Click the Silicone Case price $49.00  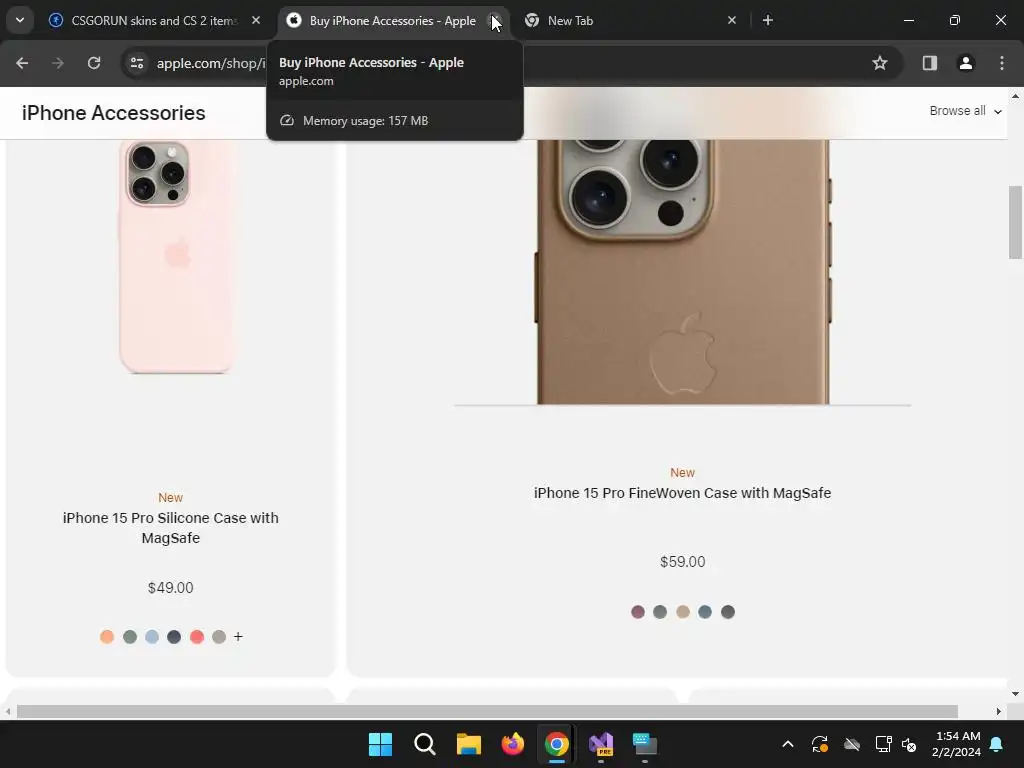(x=170, y=588)
